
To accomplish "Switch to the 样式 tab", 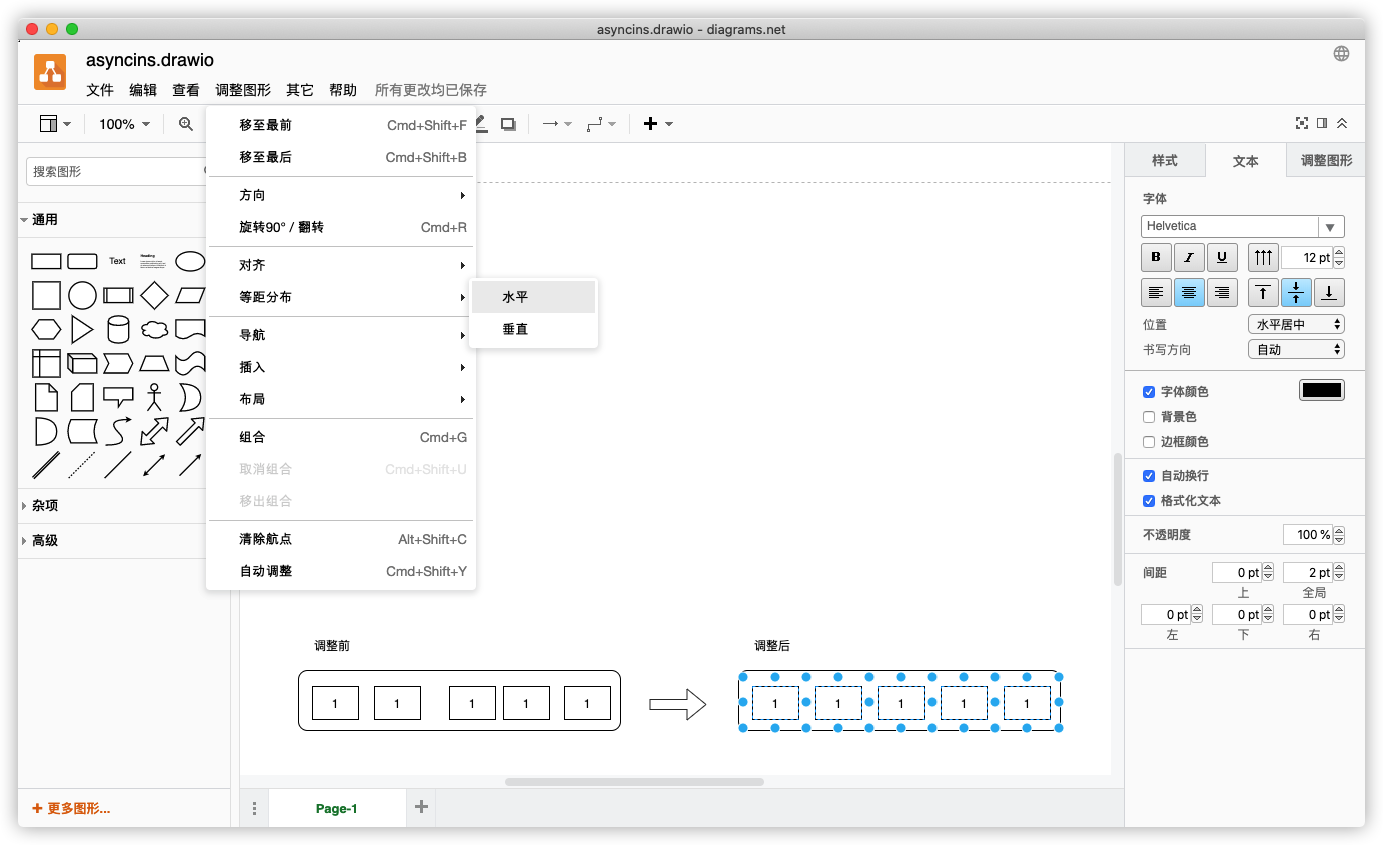I will (1164, 161).
